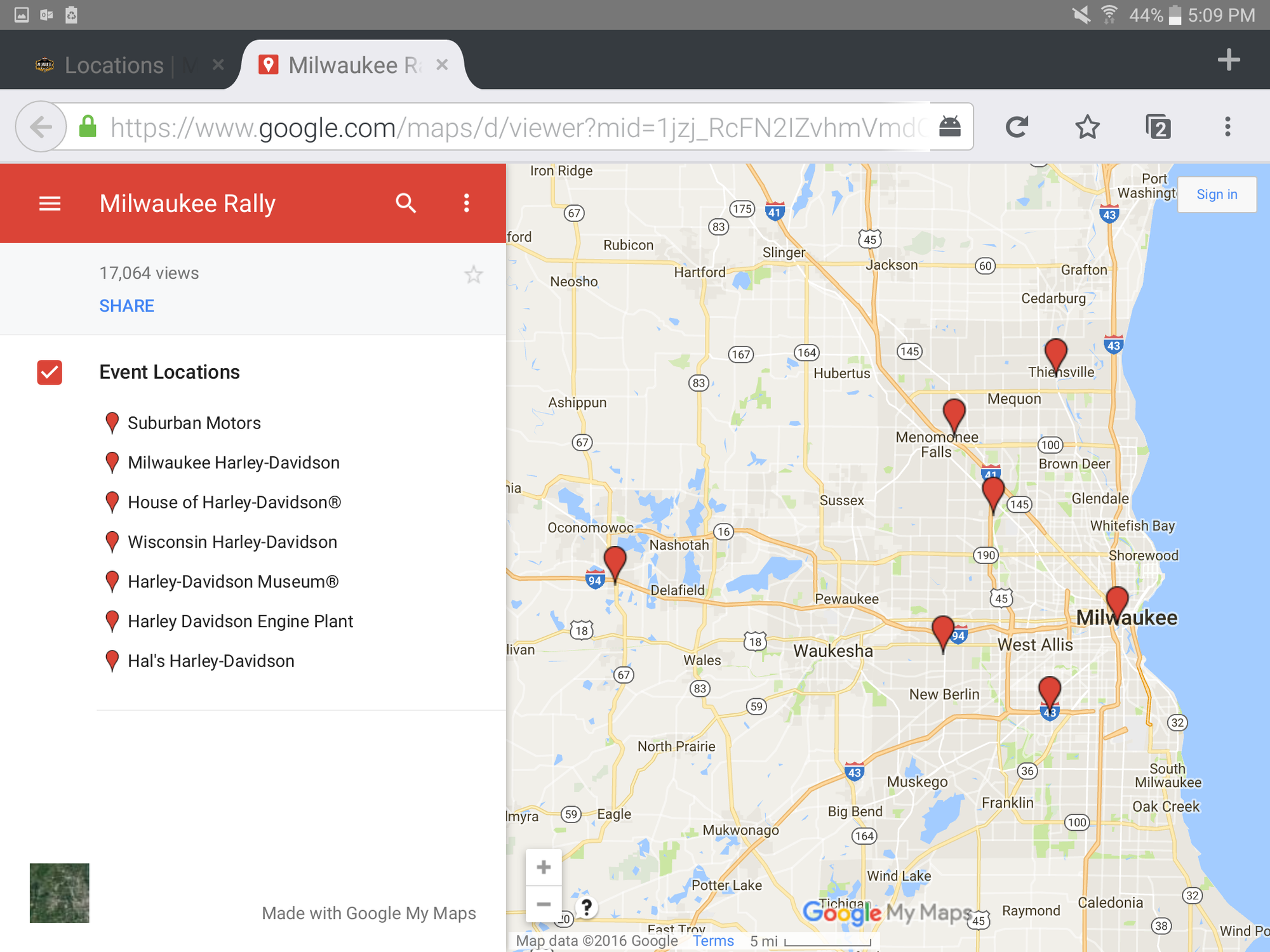Open the three-dot options in red header
This screenshot has width=1270, height=952.
click(467, 204)
